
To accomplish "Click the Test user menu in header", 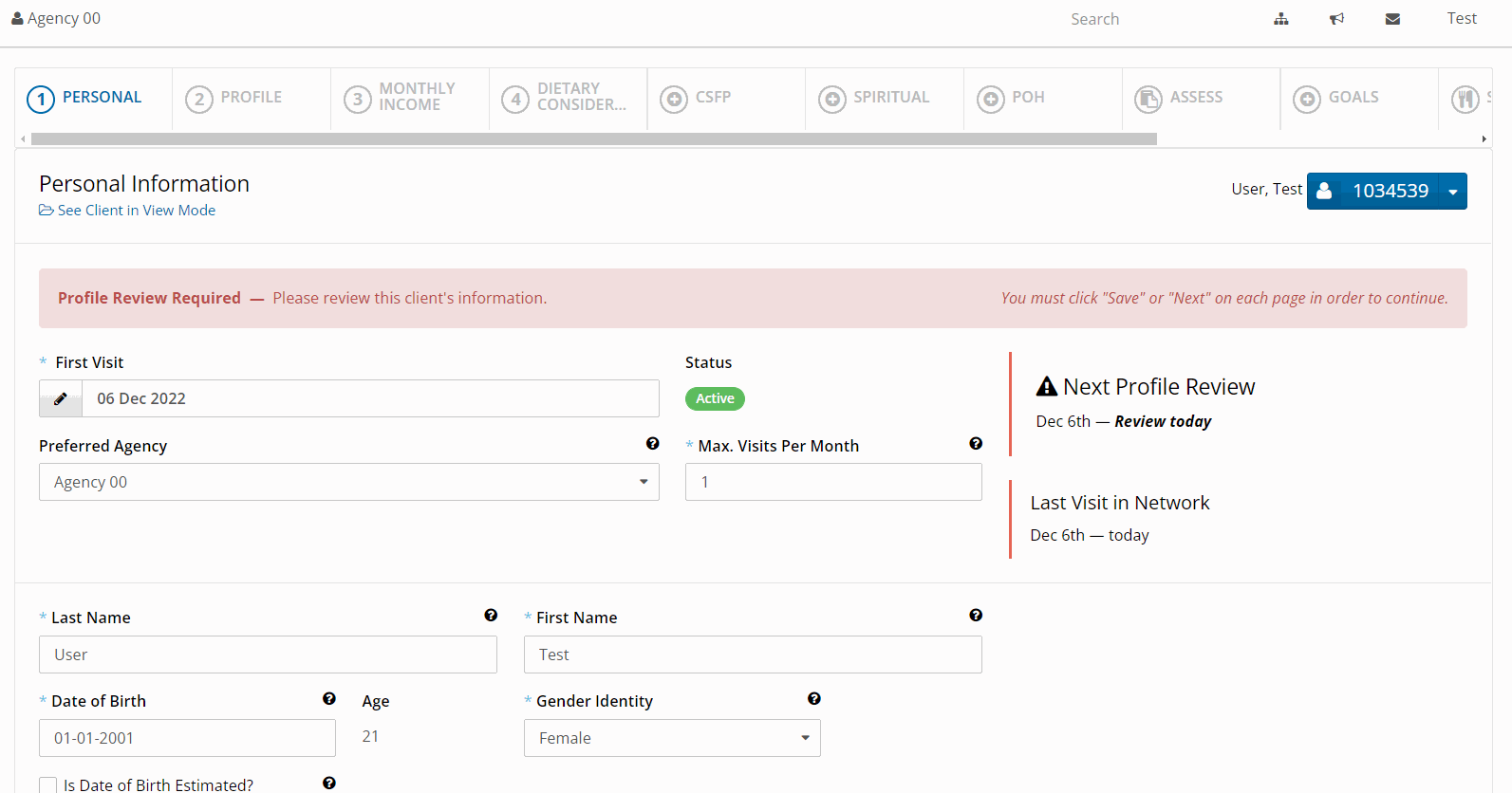I will pyautogui.click(x=1461, y=19).
